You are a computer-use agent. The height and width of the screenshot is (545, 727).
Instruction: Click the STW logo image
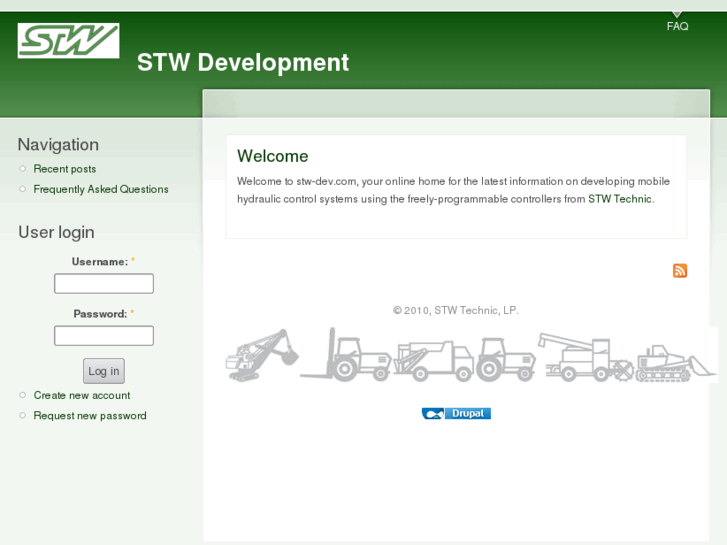click(68, 40)
